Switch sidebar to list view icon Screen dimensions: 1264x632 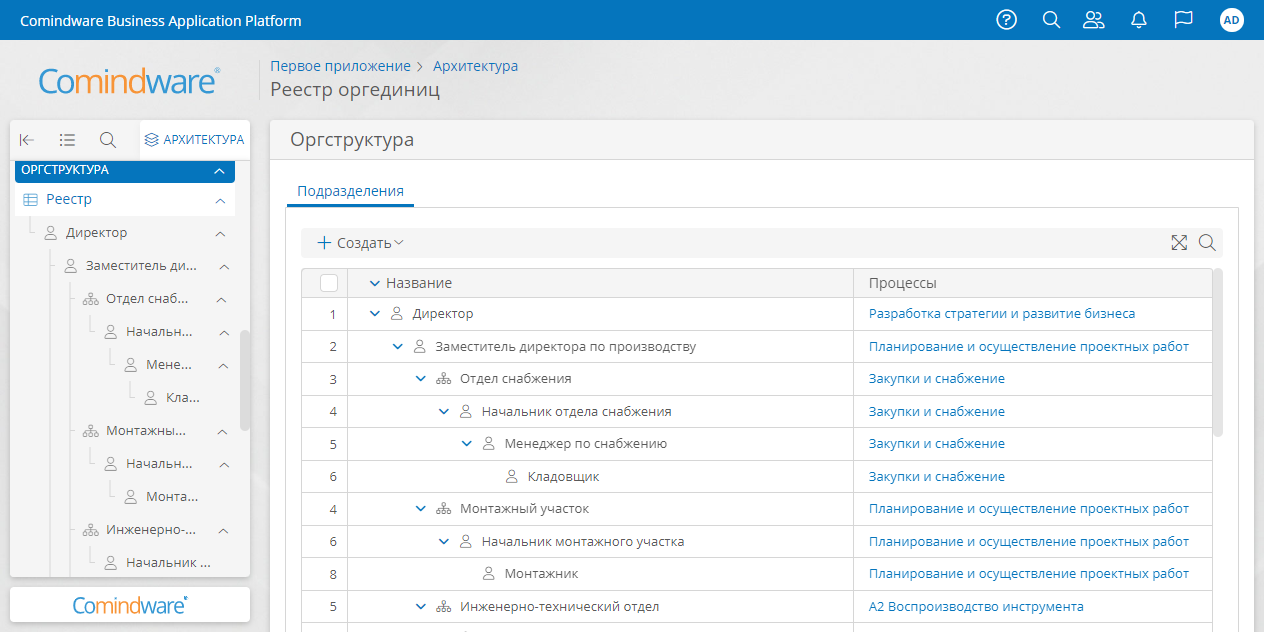(x=67, y=140)
